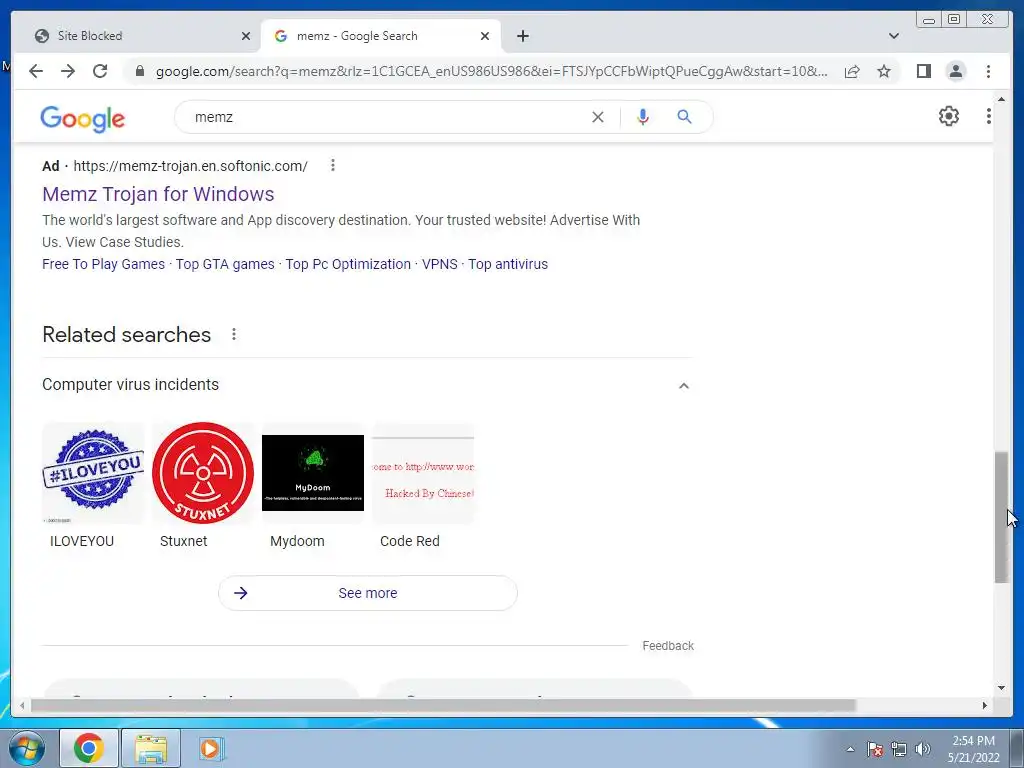Open ad options three-dot menu
Image resolution: width=1024 pixels, height=768 pixels.
(x=332, y=165)
